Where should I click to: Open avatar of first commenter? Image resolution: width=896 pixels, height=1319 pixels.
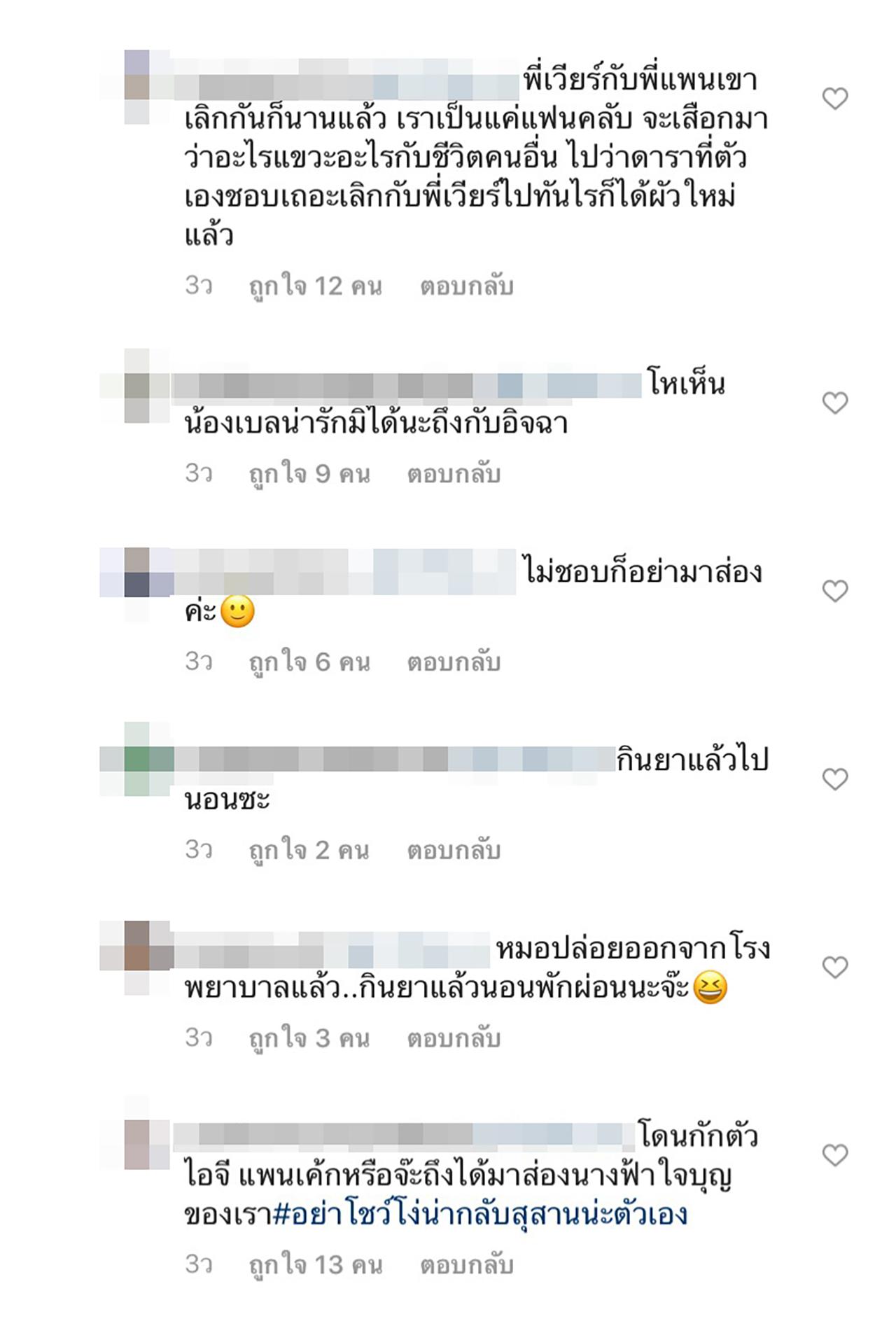coord(136,87)
